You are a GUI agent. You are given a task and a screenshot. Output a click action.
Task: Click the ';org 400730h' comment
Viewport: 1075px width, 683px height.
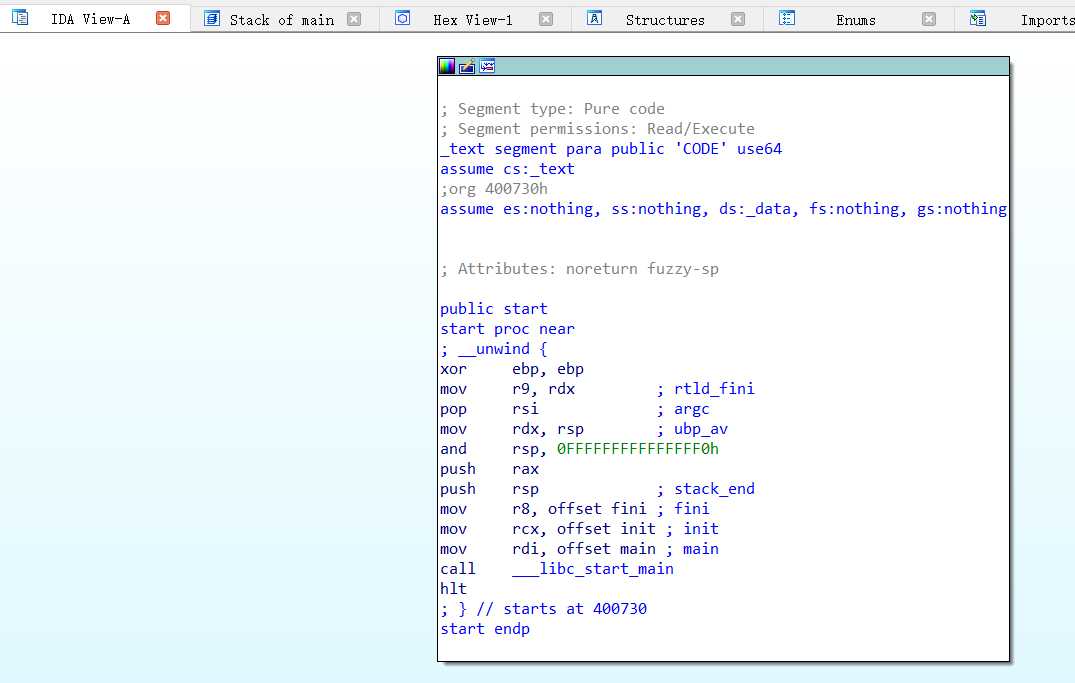tap(494, 189)
